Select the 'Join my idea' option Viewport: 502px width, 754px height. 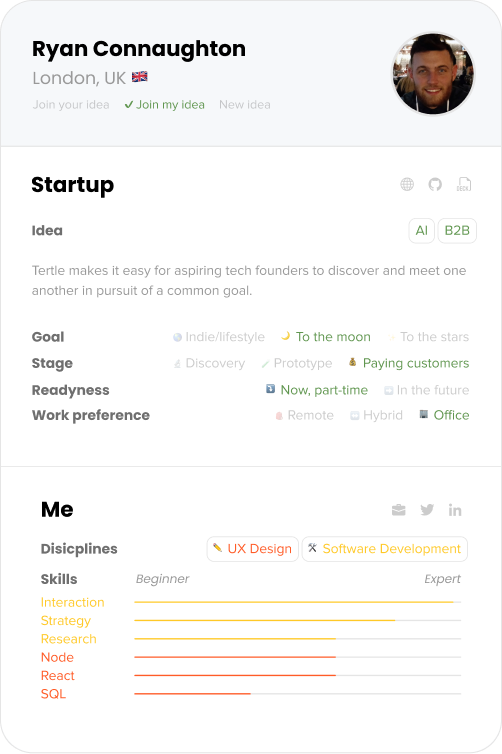pos(164,105)
